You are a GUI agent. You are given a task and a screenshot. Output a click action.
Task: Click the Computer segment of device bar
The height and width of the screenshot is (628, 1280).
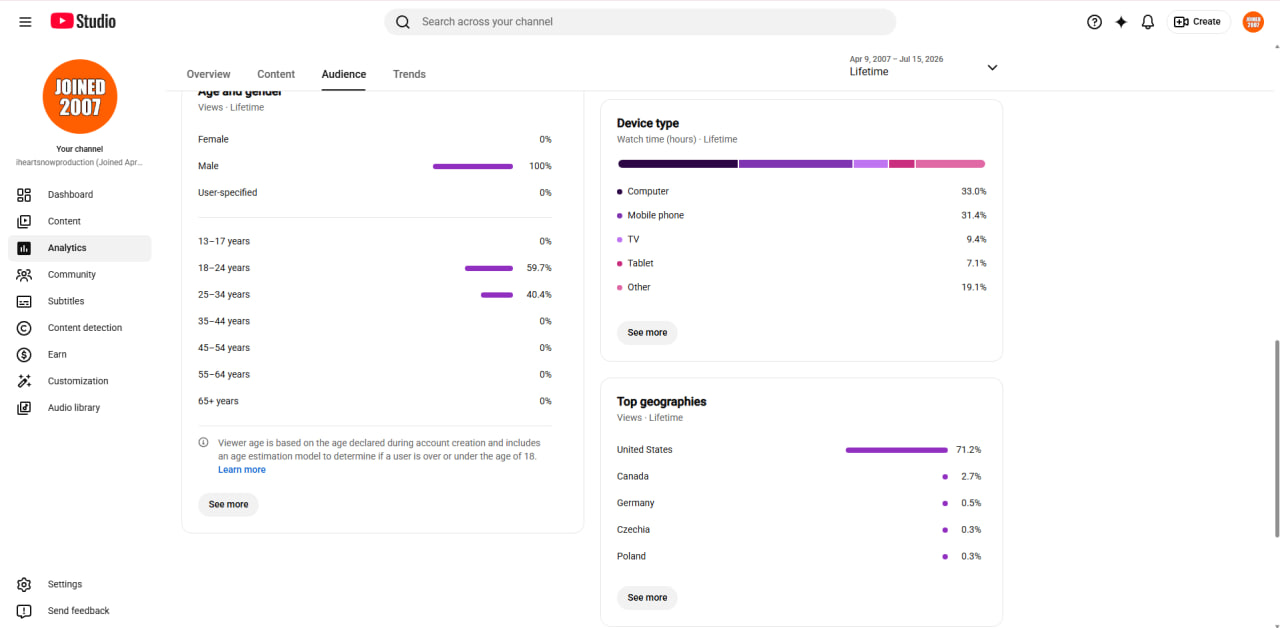[x=677, y=164]
